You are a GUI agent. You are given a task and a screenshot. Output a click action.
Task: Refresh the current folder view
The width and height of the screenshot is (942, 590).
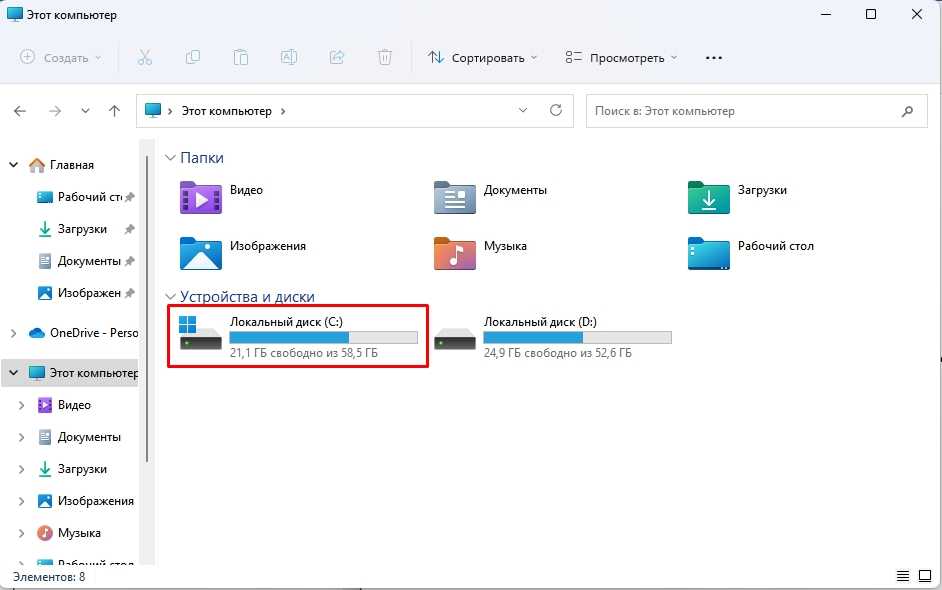click(556, 111)
